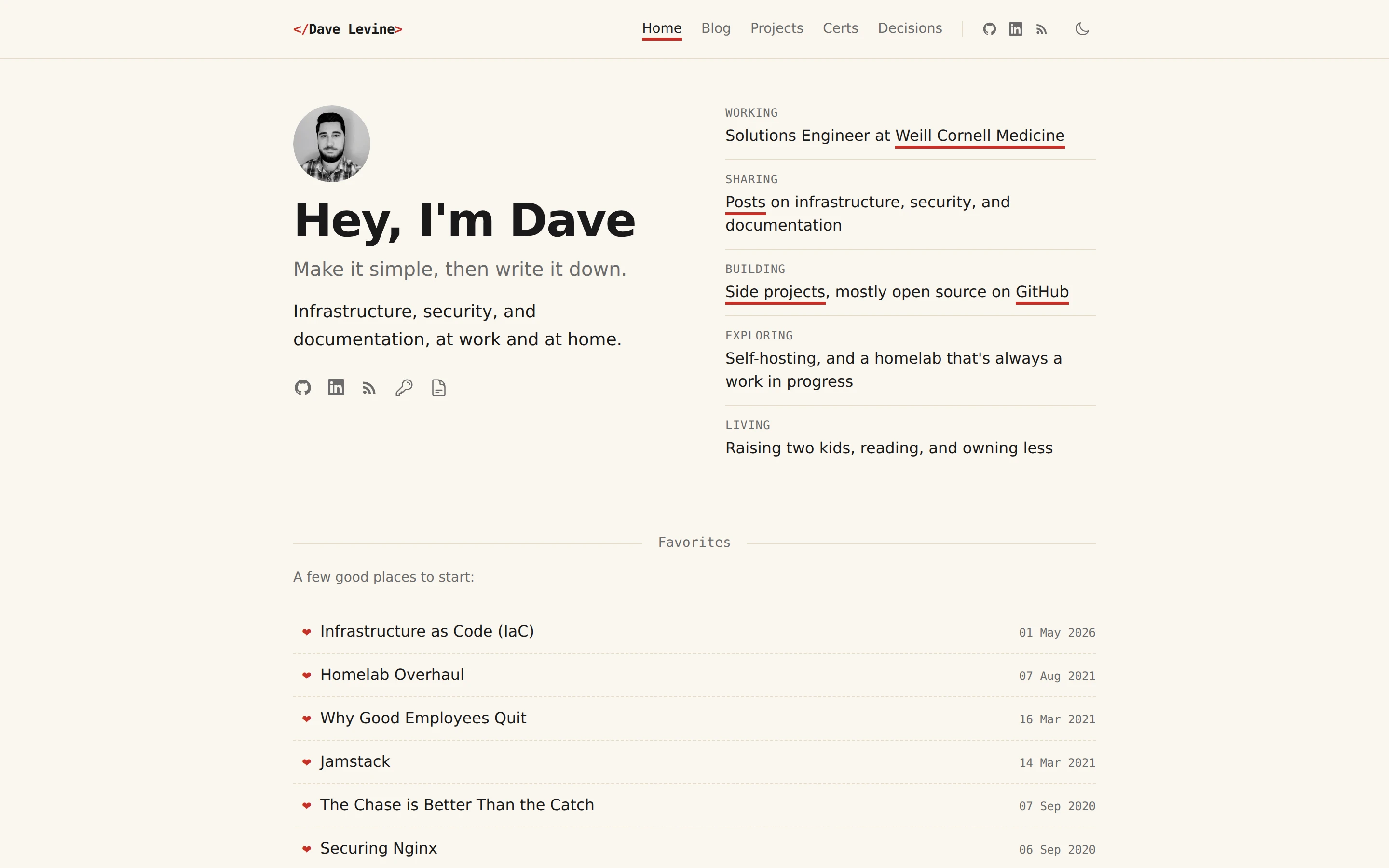Screen dimensions: 1389x868
Task: Click the Favorites section heading
Action: [x=694, y=542]
